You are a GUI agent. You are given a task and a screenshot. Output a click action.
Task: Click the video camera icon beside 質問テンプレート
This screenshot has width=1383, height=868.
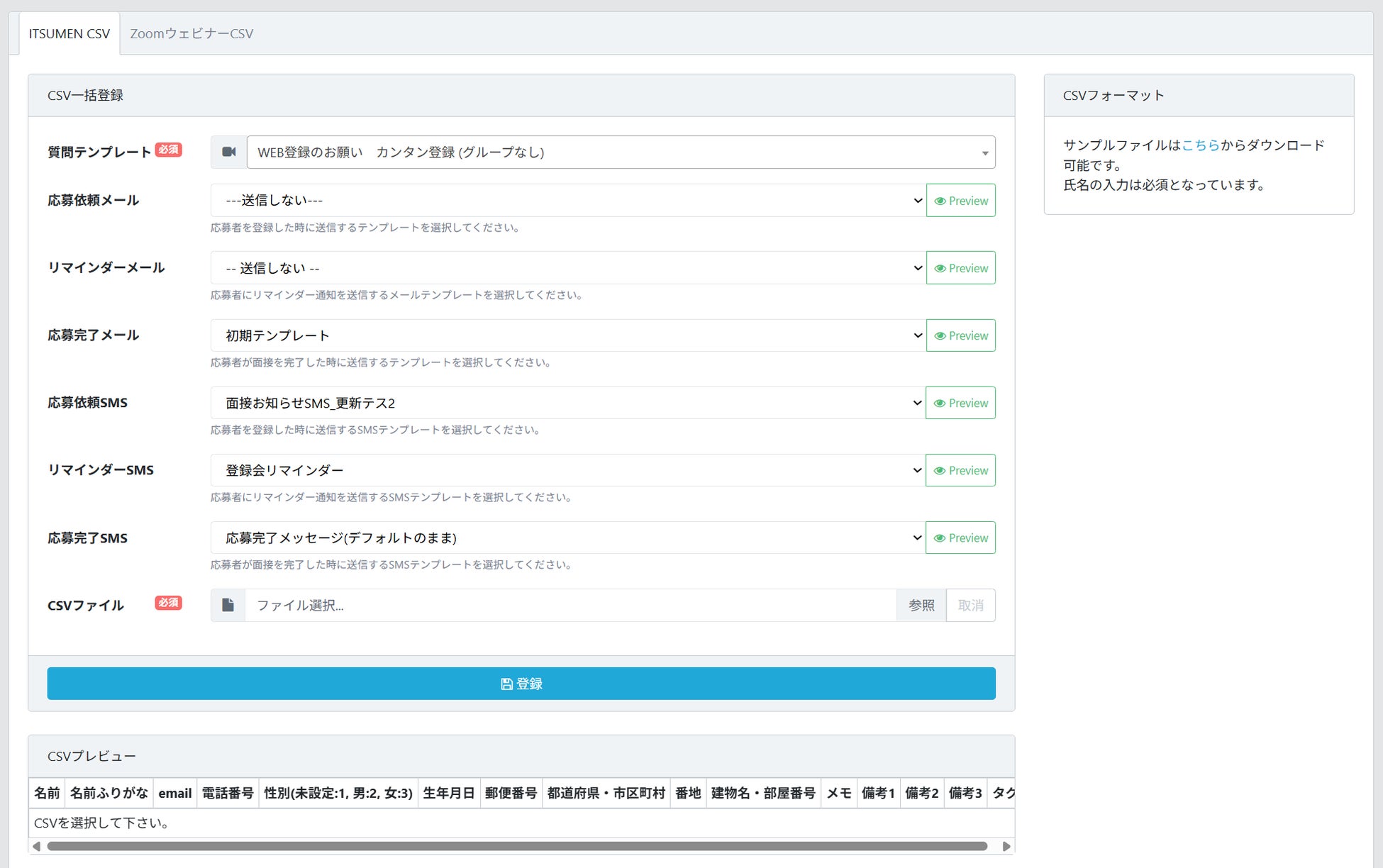[228, 152]
